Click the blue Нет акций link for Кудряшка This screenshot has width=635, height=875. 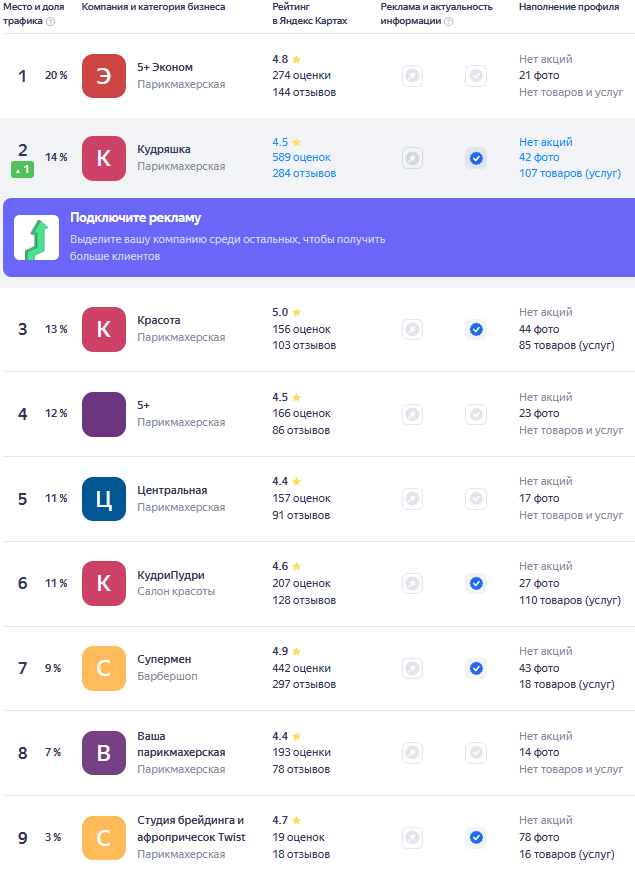(546, 142)
